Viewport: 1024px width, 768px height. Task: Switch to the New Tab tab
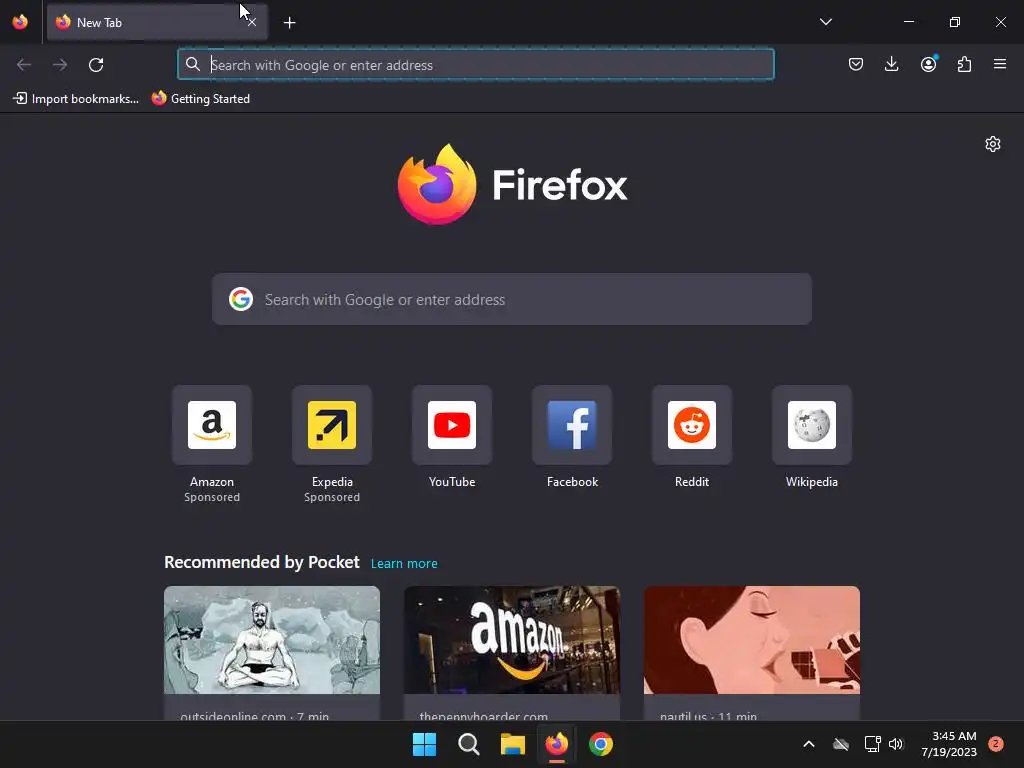(x=157, y=22)
